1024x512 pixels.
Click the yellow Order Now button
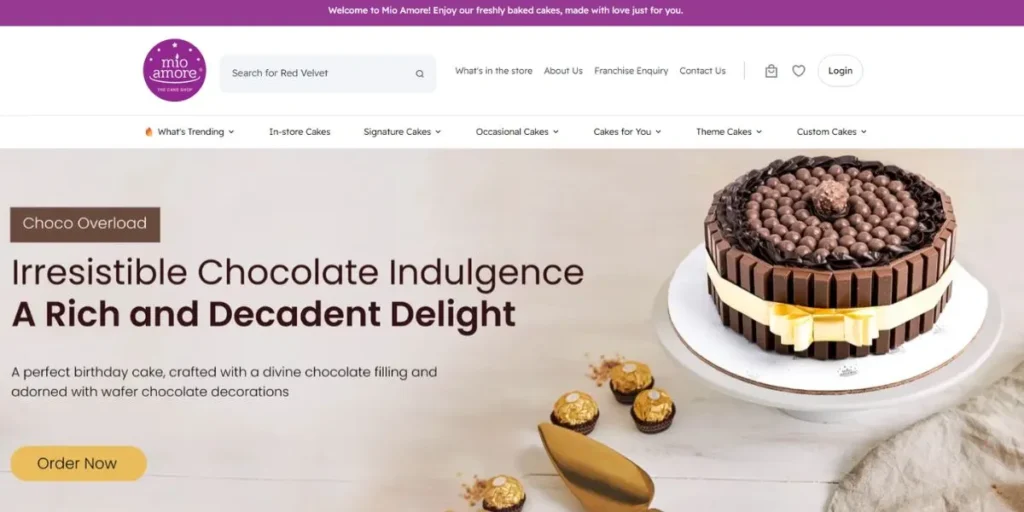(x=78, y=464)
